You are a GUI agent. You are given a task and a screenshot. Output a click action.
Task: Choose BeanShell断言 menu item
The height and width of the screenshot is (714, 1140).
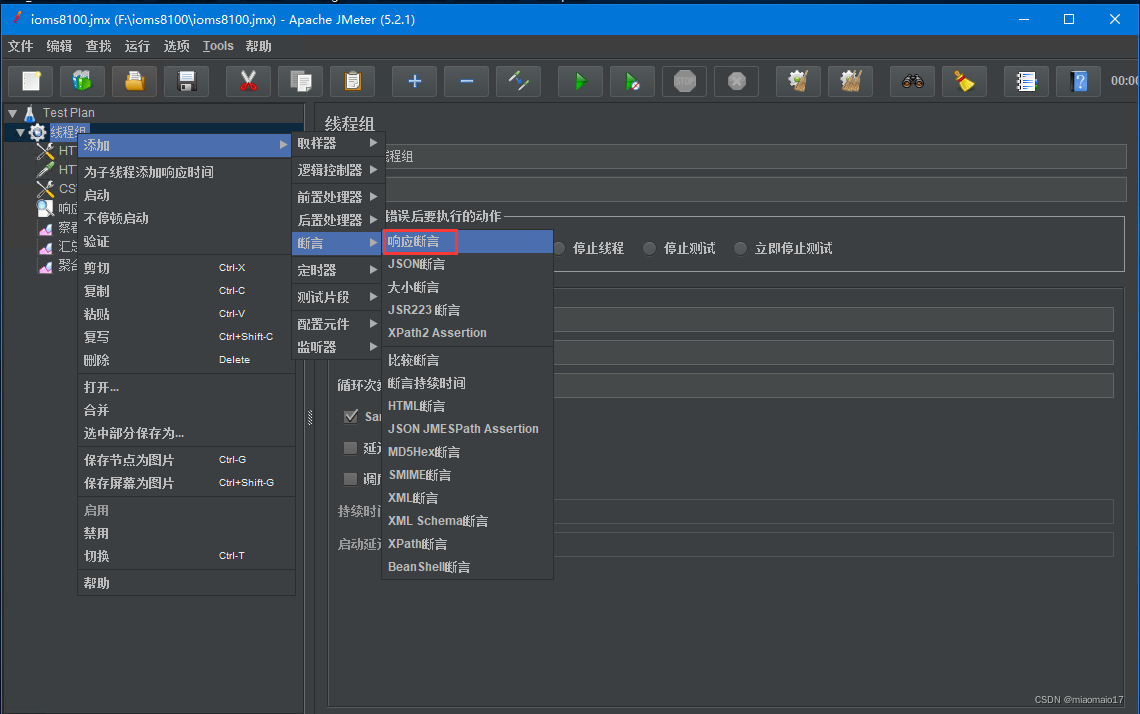467,567
